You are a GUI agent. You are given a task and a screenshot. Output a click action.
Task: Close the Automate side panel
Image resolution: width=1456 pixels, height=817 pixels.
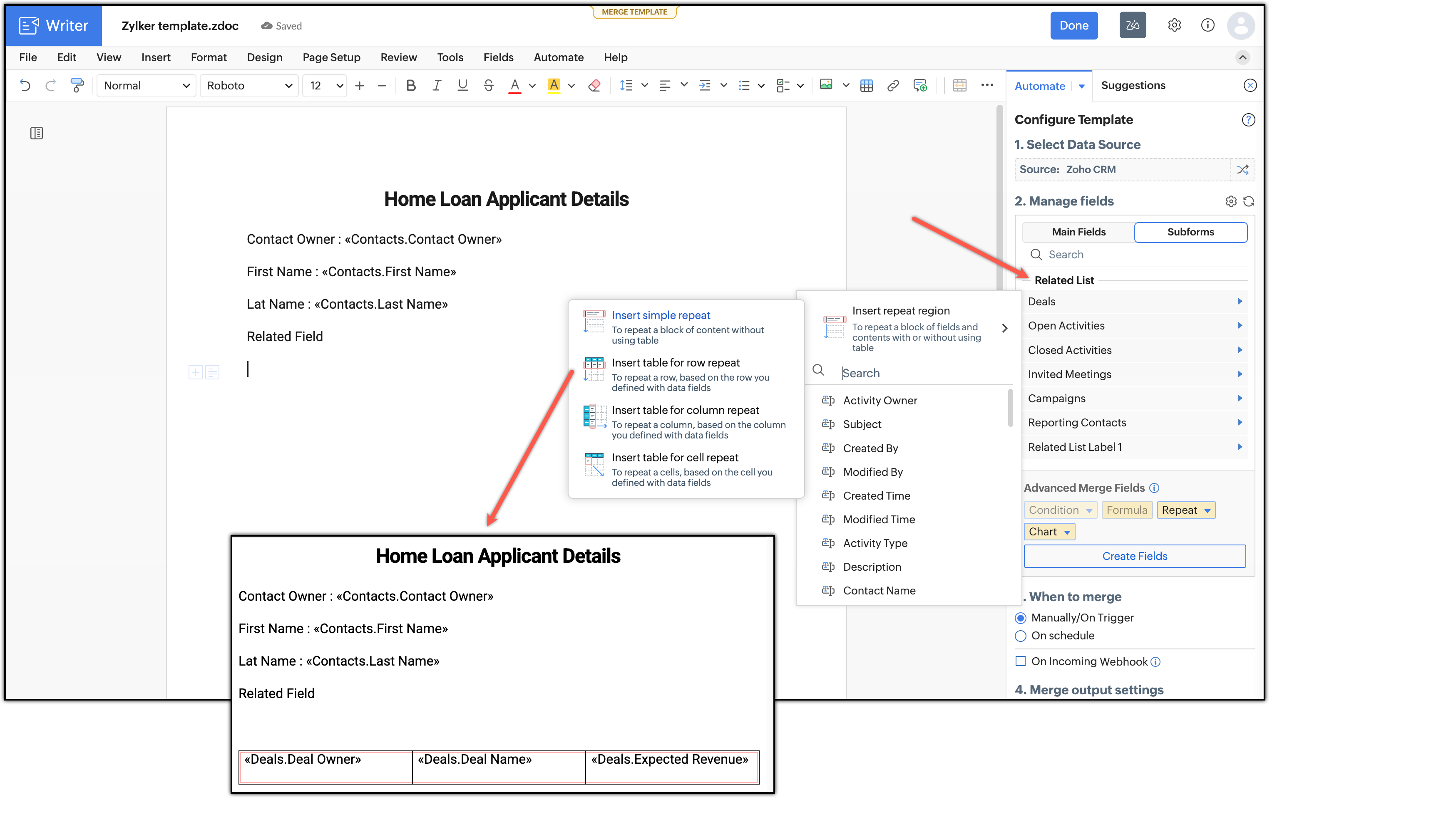point(1250,85)
